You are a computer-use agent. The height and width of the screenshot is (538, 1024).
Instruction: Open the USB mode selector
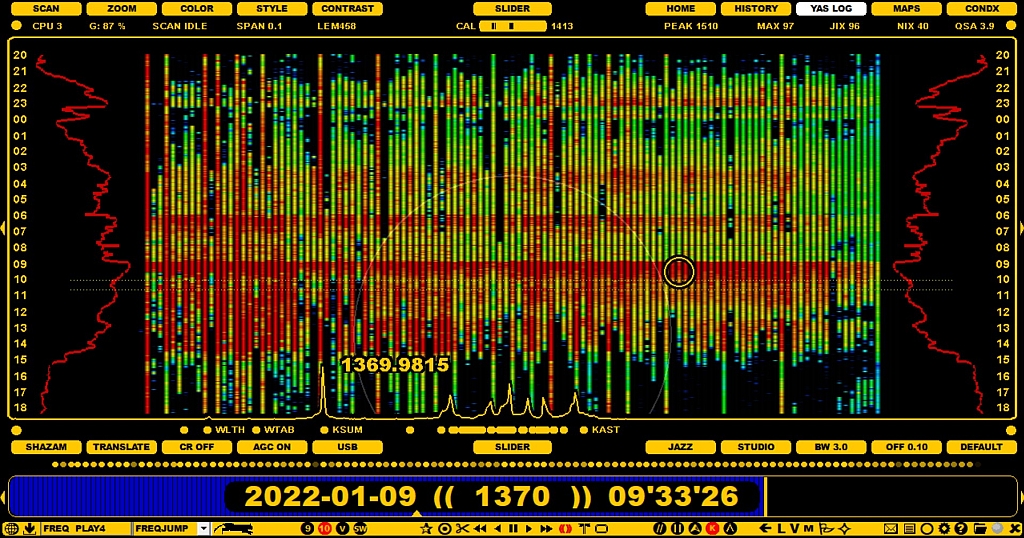(347, 447)
